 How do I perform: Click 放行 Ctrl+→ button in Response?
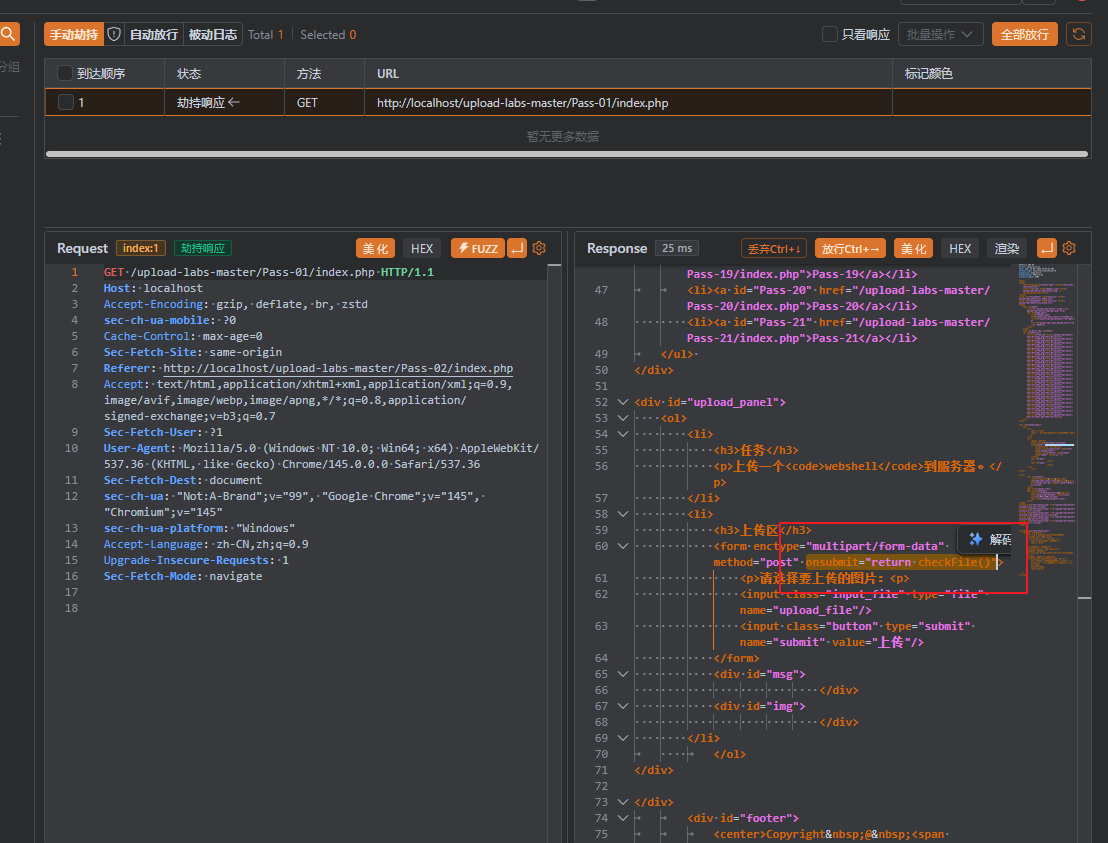click(x=850, y=248)
